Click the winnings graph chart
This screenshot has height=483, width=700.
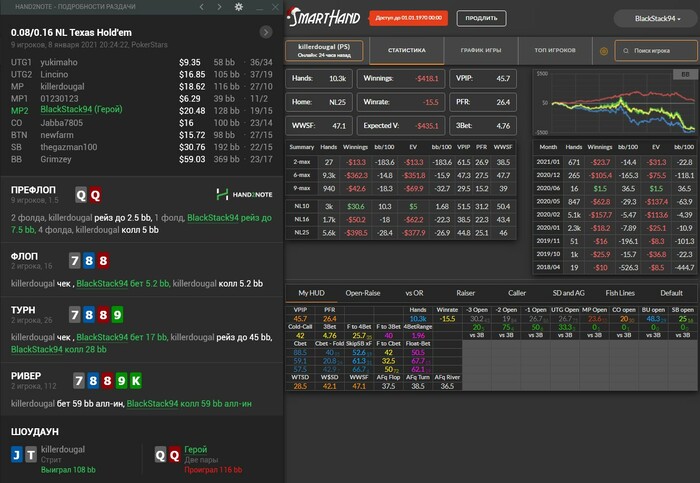614,102
